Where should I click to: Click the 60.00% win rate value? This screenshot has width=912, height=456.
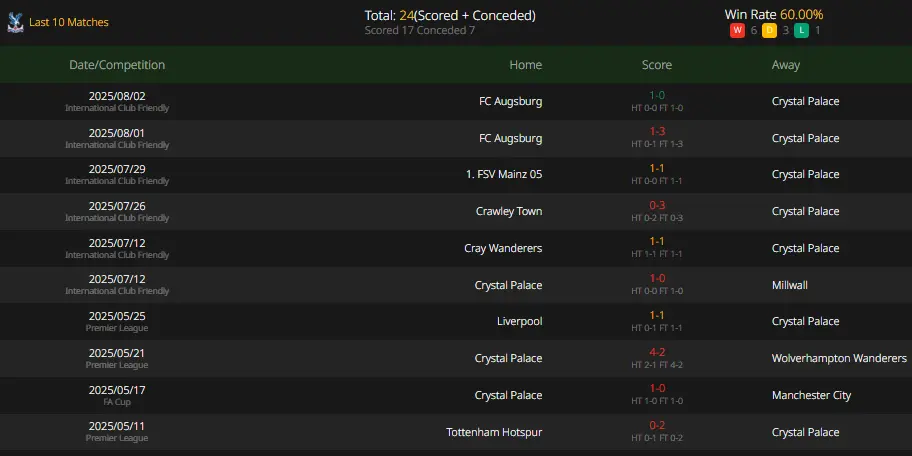(801, 15)
